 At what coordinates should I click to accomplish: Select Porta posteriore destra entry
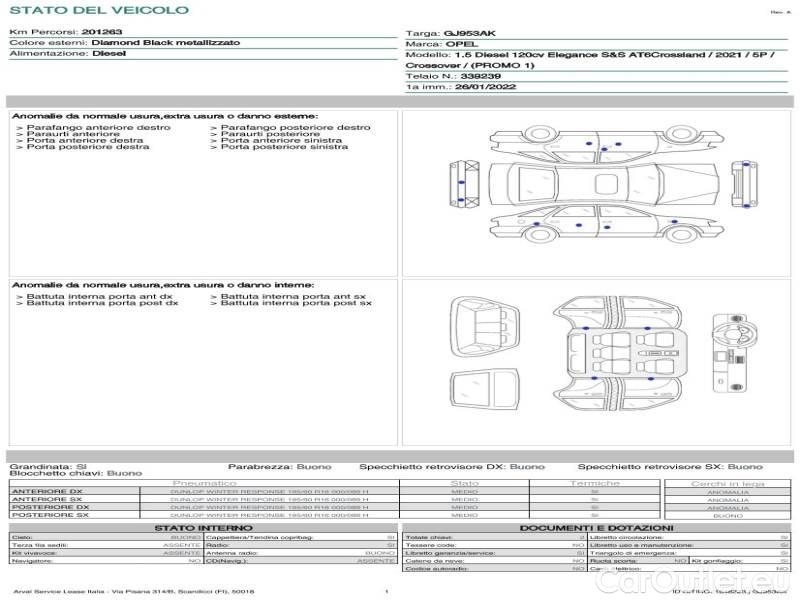click(x=88, y=146)
